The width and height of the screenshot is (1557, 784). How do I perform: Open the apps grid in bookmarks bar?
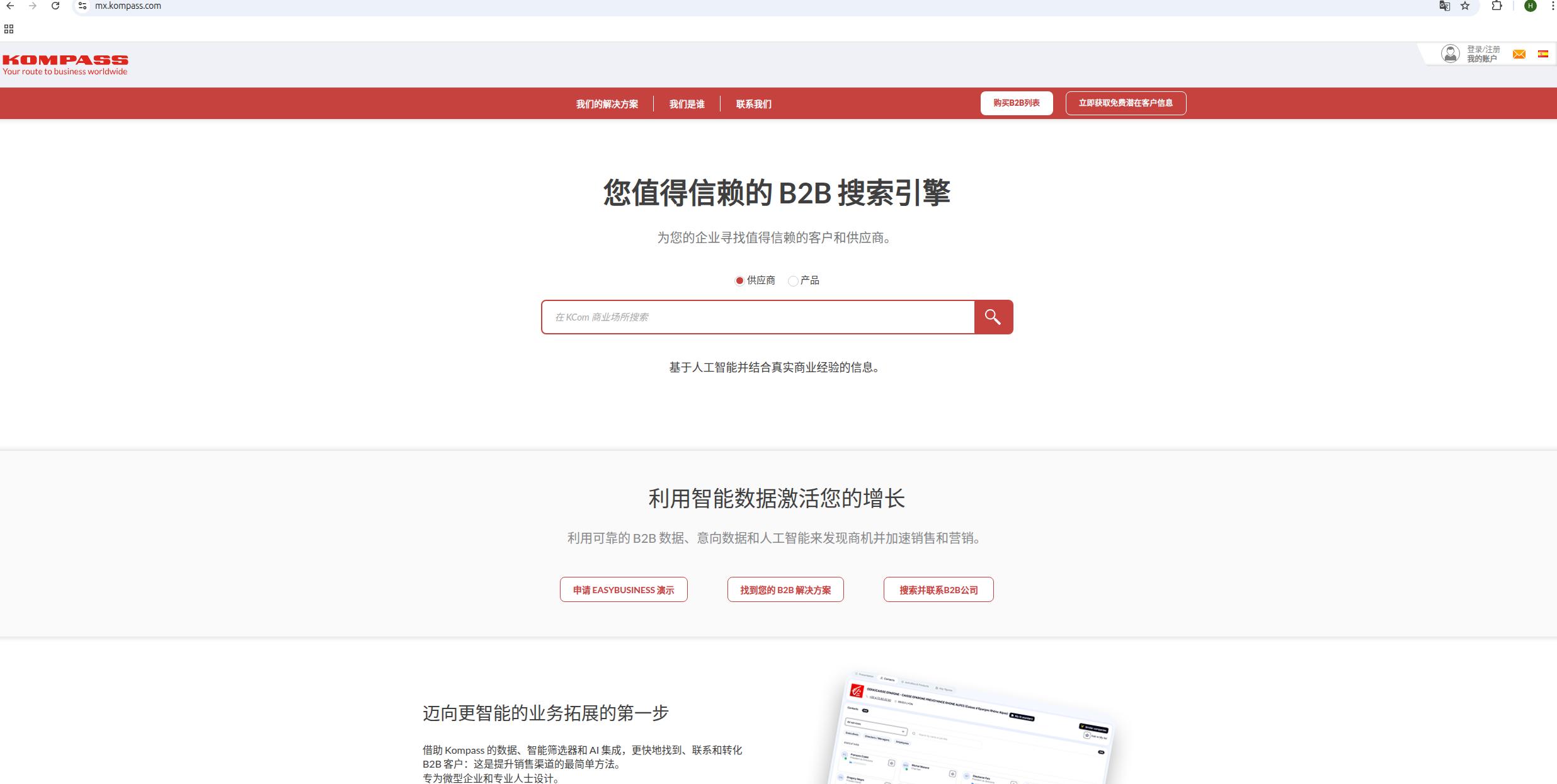pos(9,29)
